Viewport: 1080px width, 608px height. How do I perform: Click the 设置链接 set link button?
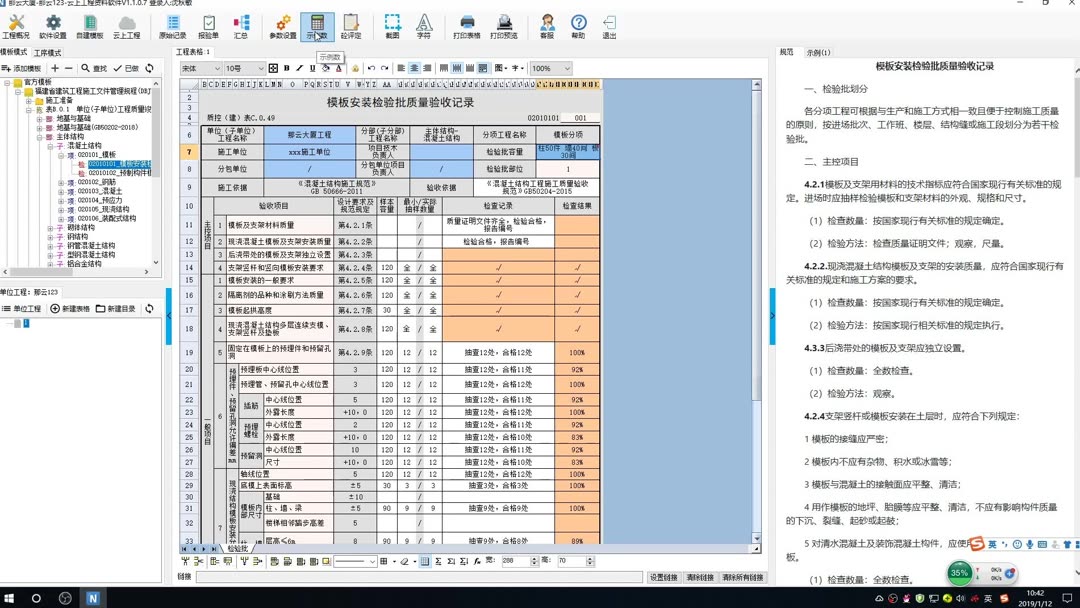point(664,577)
